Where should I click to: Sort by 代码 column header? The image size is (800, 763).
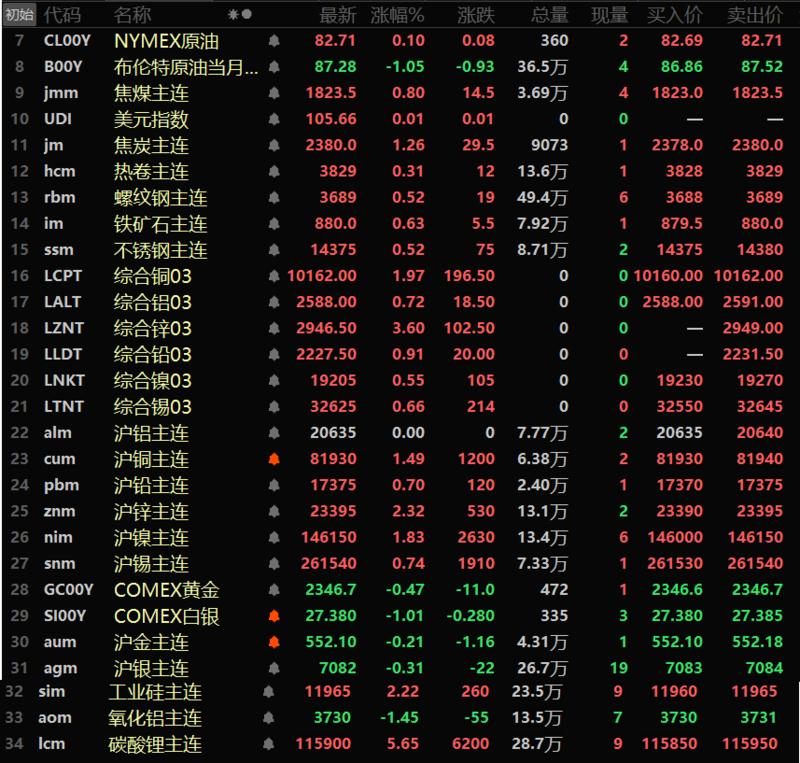pyautogui.click(x=62, y=15)
